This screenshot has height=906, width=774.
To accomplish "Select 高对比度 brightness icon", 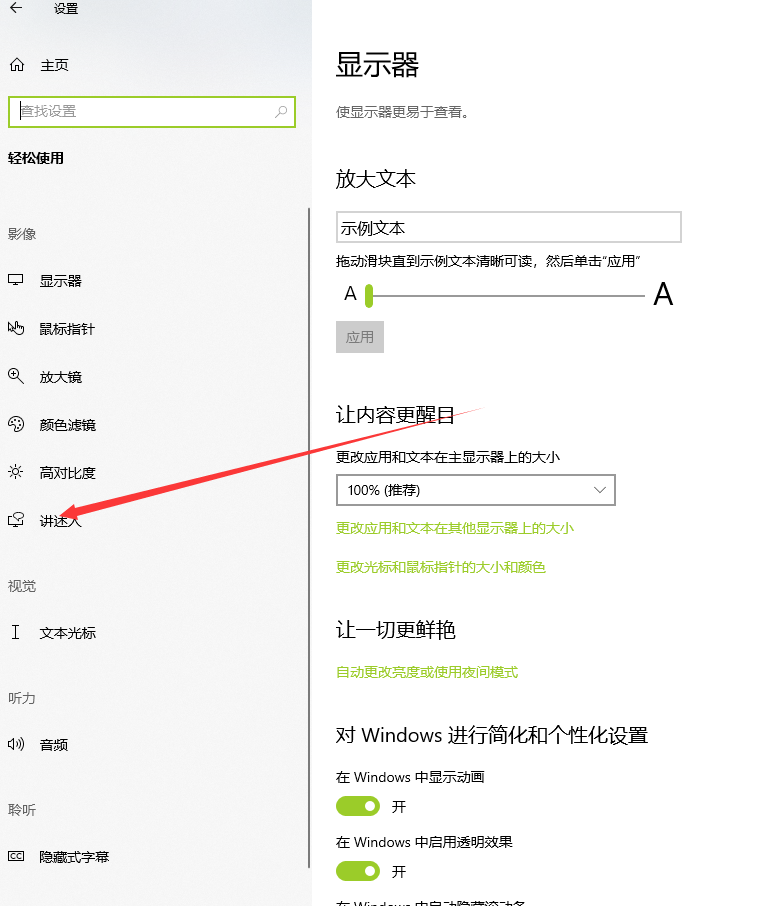I will [16, 472].
